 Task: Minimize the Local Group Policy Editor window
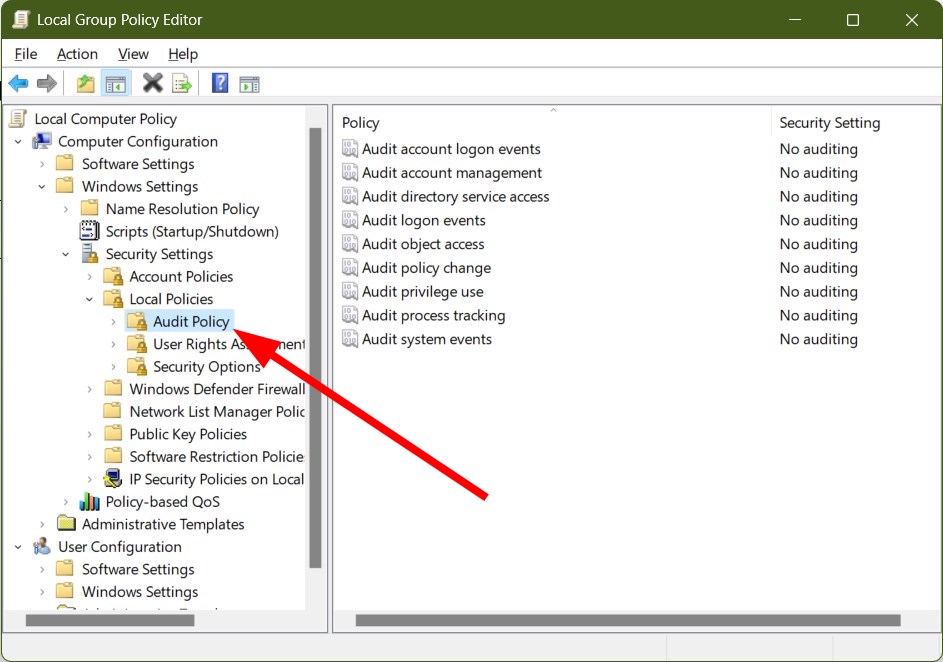click(795, 20)
